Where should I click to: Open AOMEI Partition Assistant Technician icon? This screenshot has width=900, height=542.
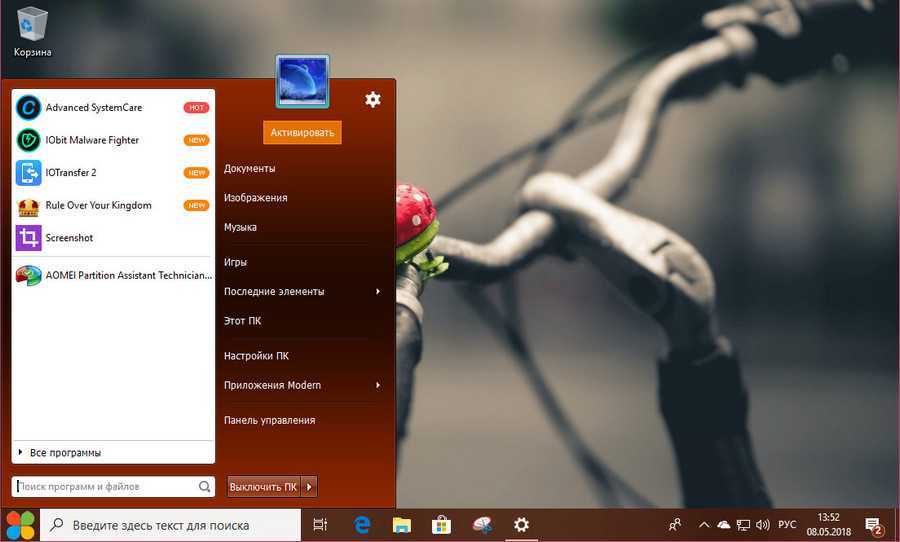pyautogui.click(x=29, y=275)
